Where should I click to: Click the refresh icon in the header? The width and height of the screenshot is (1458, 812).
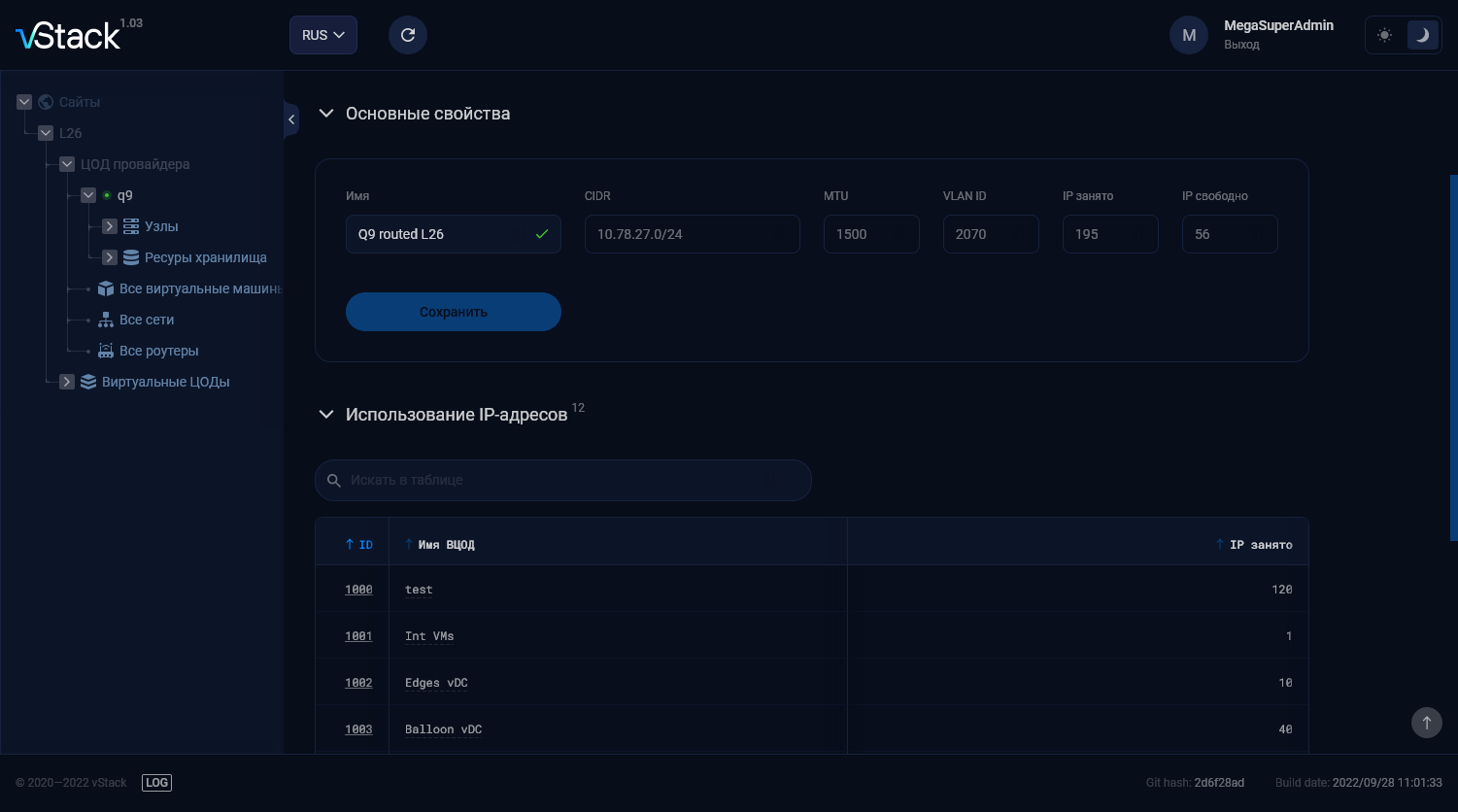point(408,35)
